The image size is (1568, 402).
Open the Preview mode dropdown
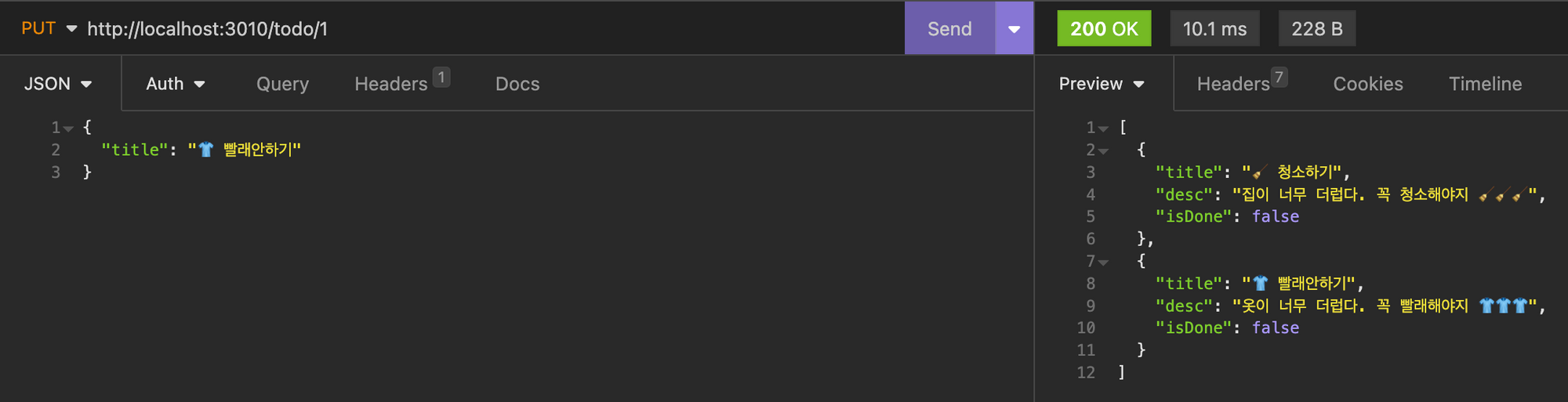click(1102, 84)
